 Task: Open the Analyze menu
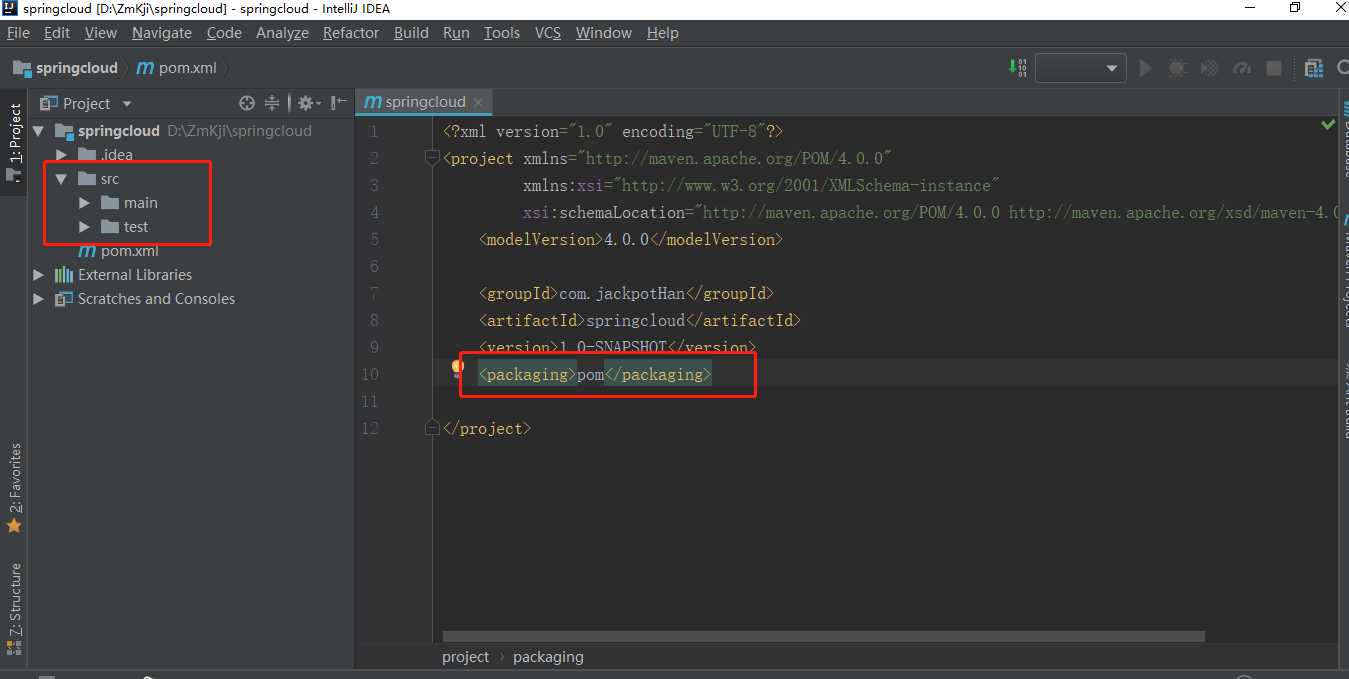pos(282,33)
